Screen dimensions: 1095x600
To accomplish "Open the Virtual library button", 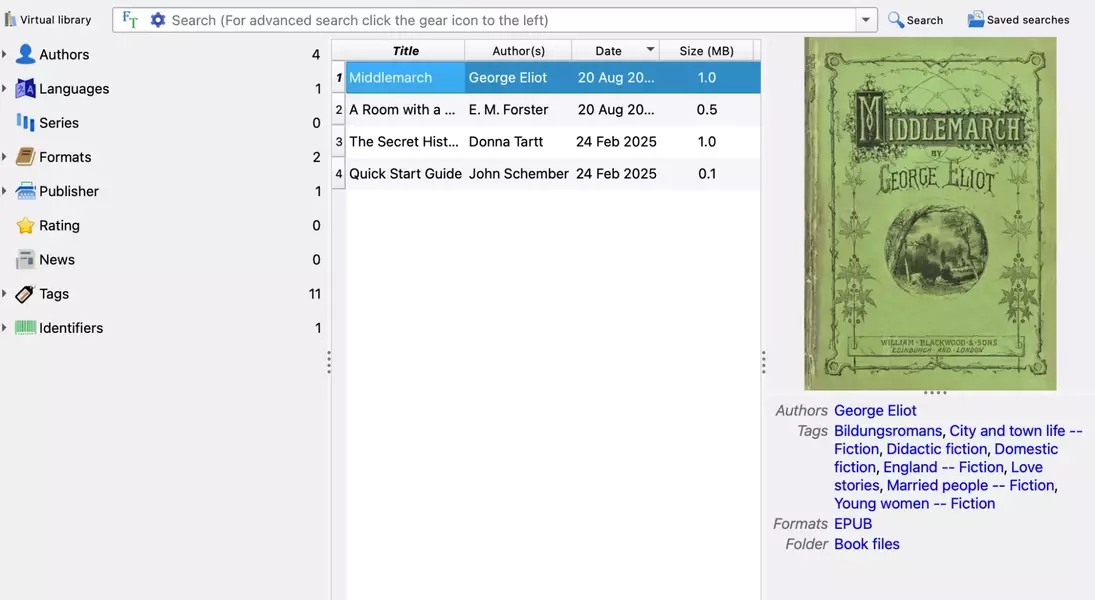I will [x=48, y=20].
